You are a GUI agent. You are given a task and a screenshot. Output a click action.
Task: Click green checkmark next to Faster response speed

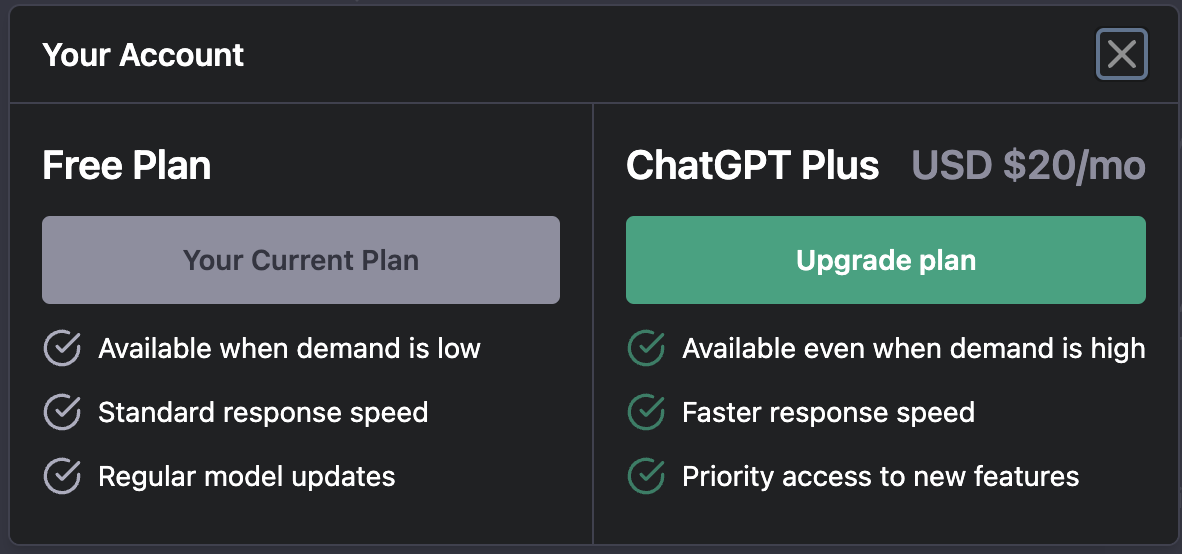pos(646,412)
